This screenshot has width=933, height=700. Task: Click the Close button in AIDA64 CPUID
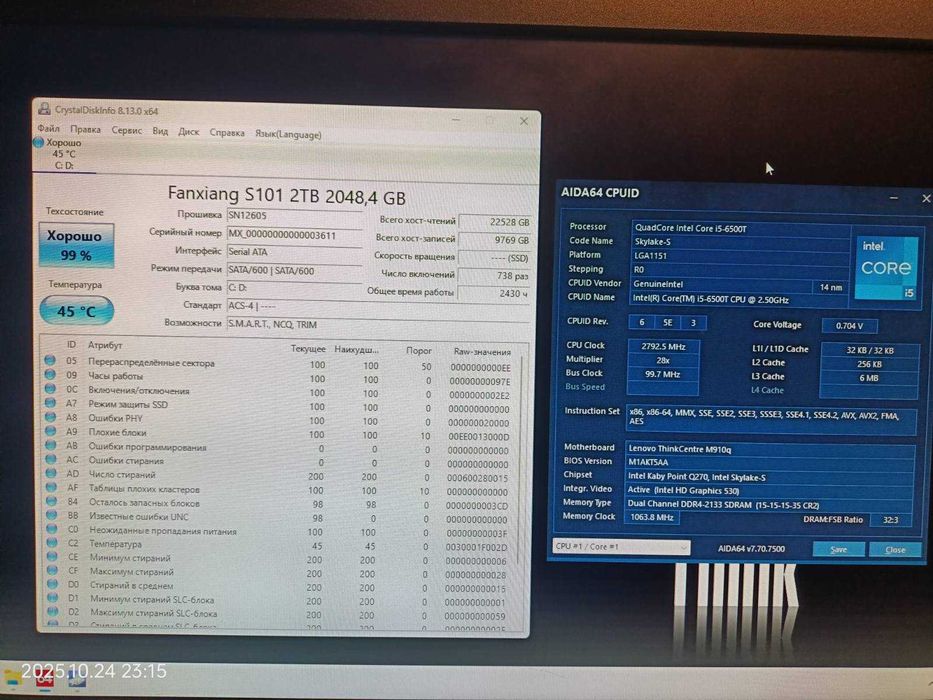tap(895, 550)
